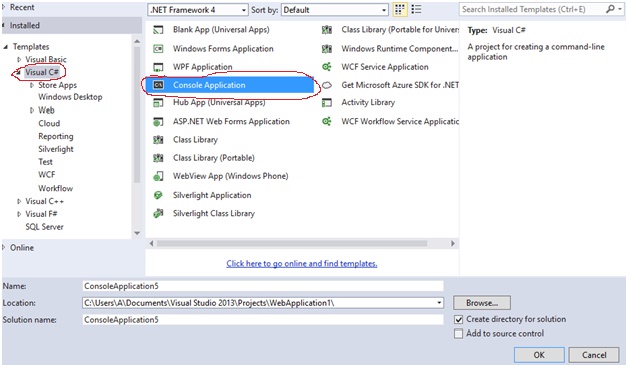
Task: Click the Activity Library template icon
Action: [327, 103]
